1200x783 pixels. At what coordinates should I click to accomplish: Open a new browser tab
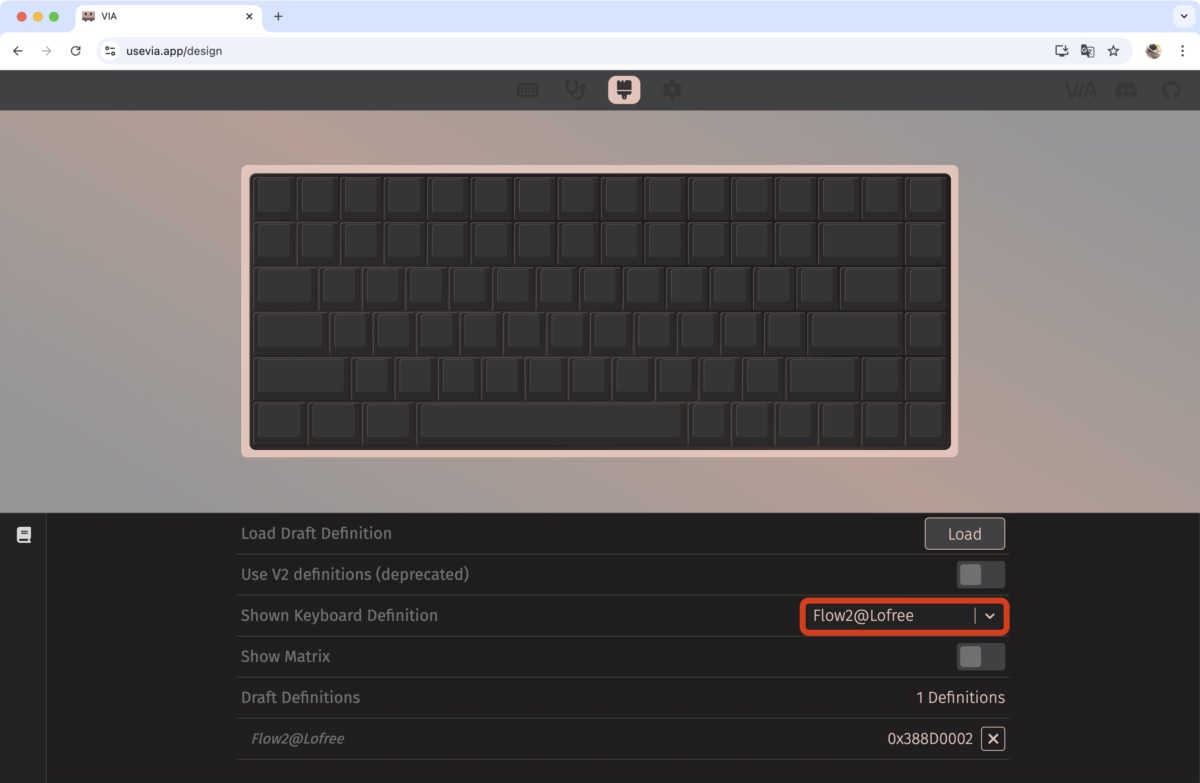(278, 17)
